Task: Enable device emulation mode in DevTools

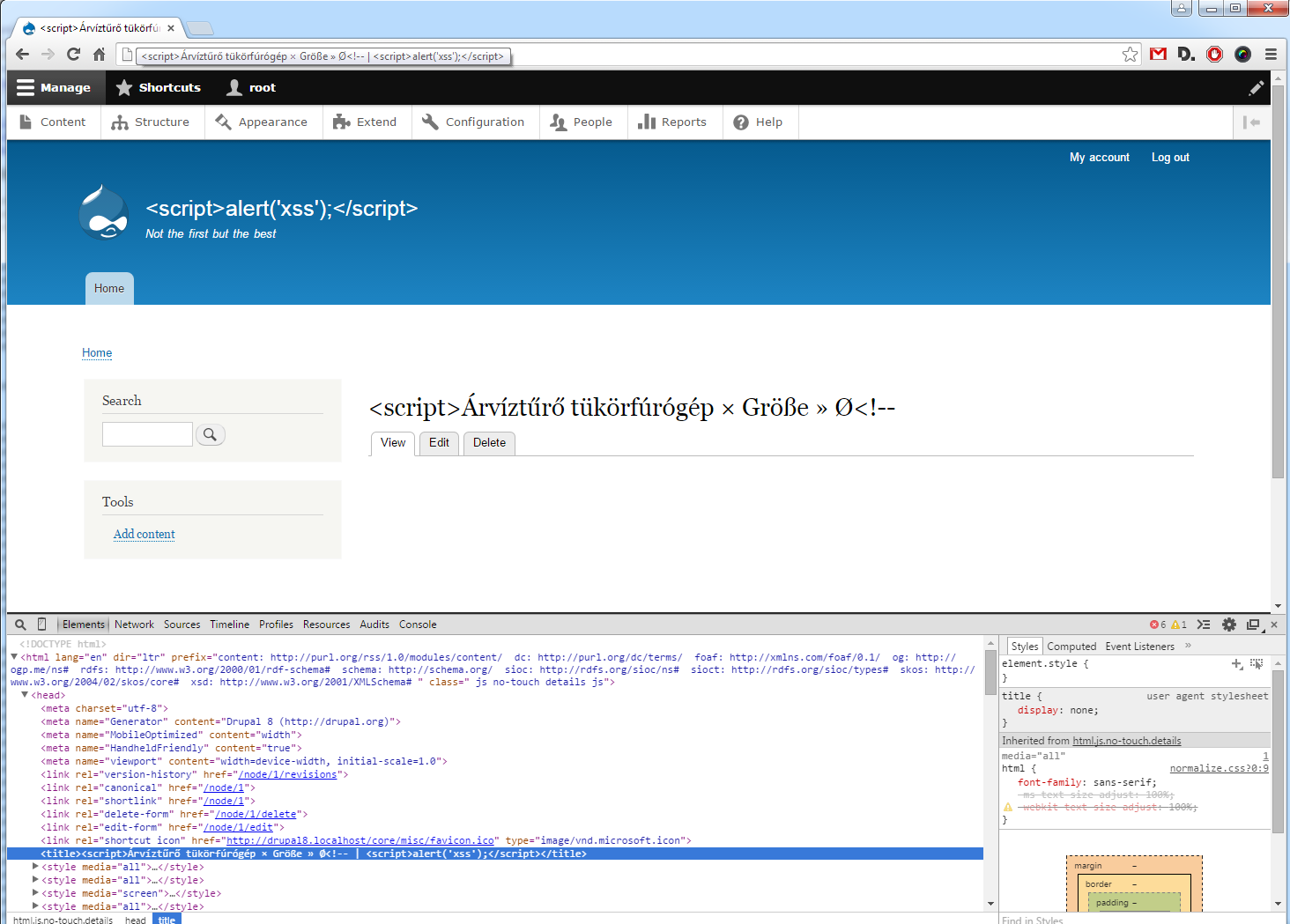Action: click(41, 624)
